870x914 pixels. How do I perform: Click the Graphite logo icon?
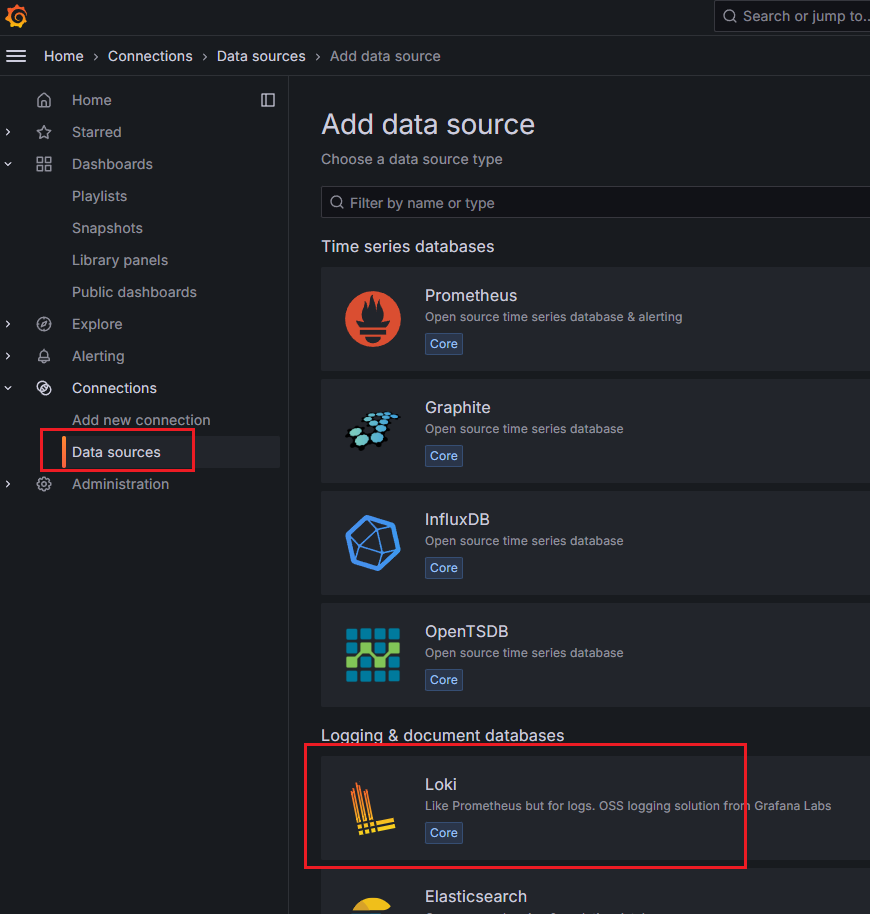(373, 431)
